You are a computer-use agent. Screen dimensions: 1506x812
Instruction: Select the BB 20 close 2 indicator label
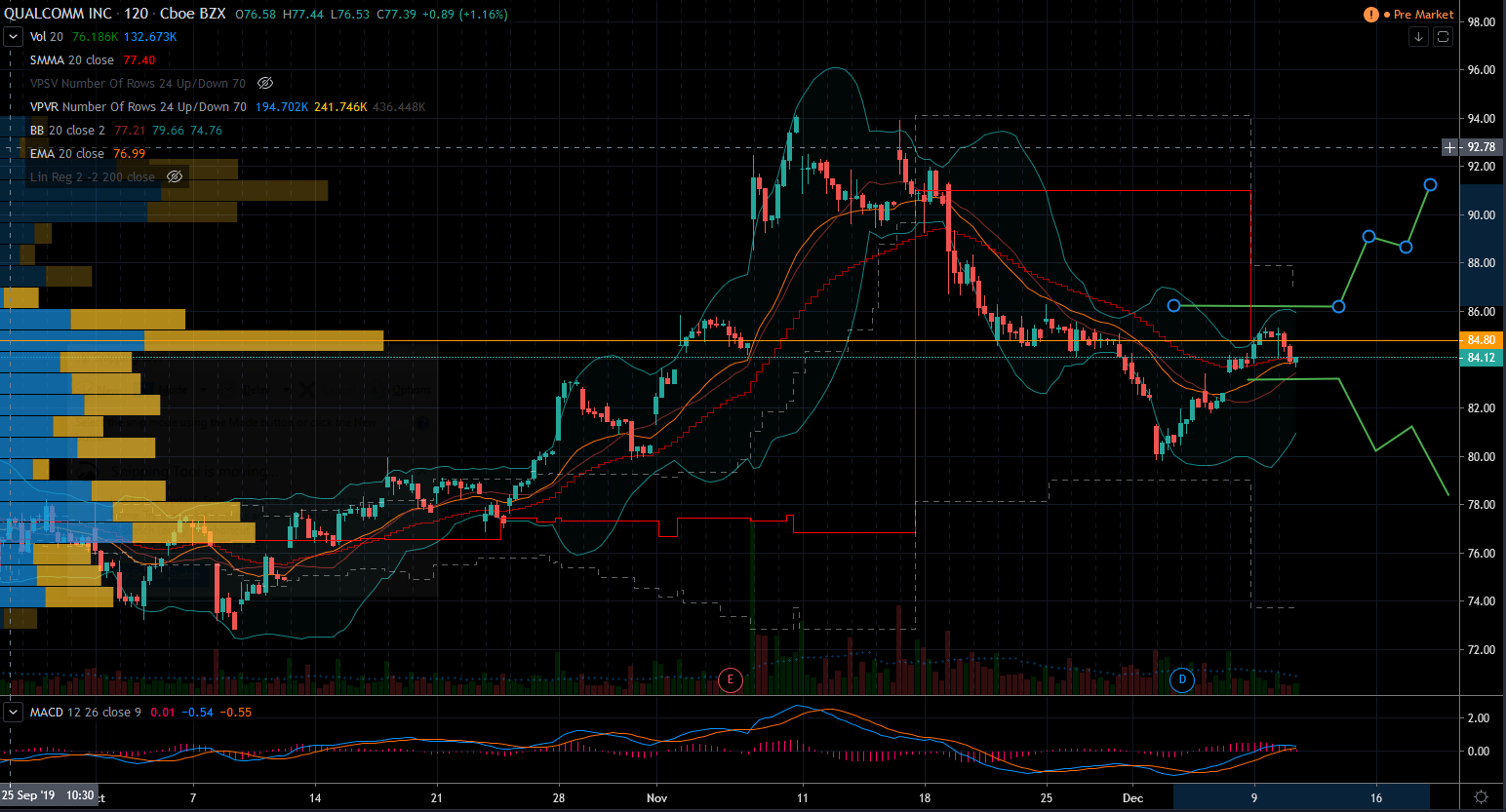[67, 131]
